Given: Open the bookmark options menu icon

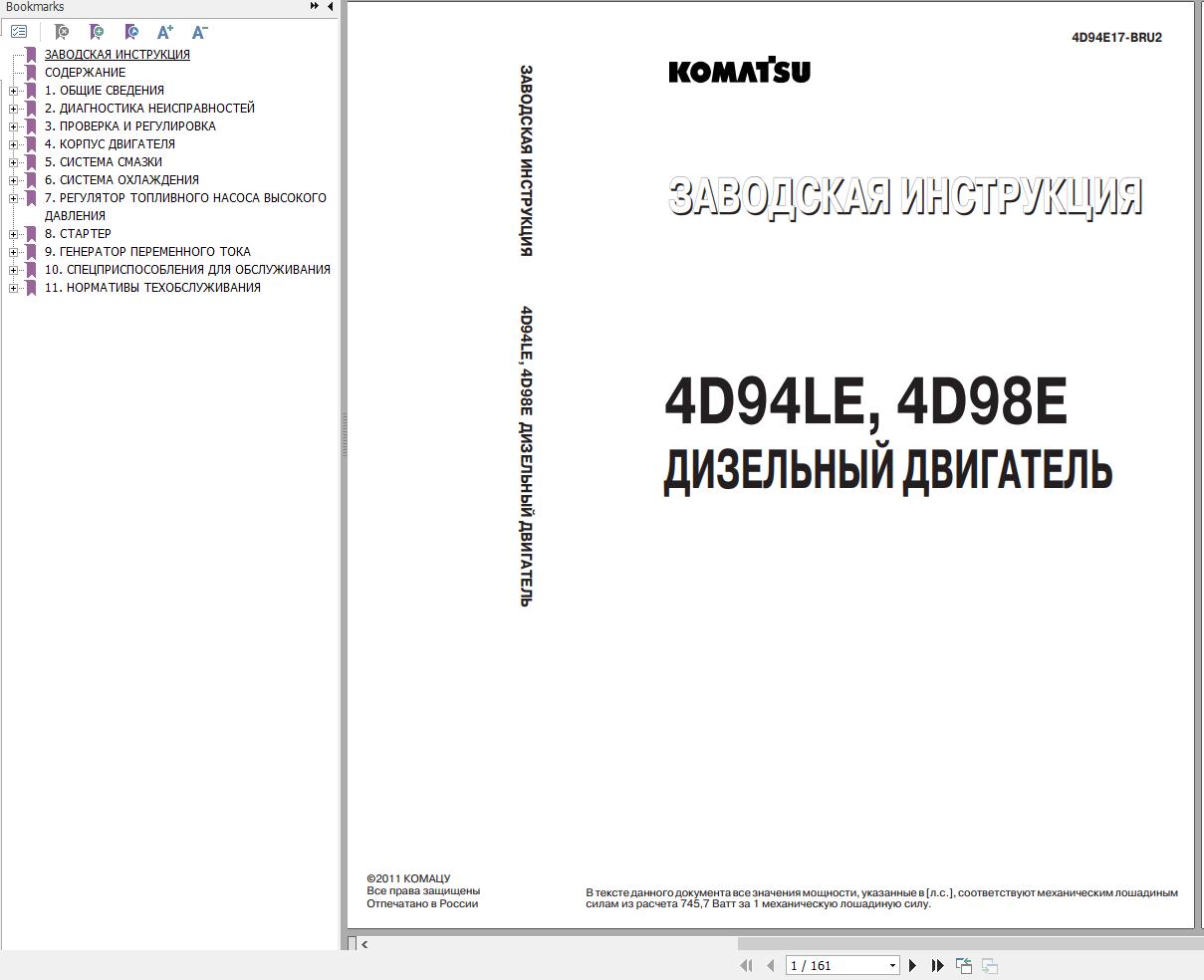Looking at the screenshot, I should (19, 32).
